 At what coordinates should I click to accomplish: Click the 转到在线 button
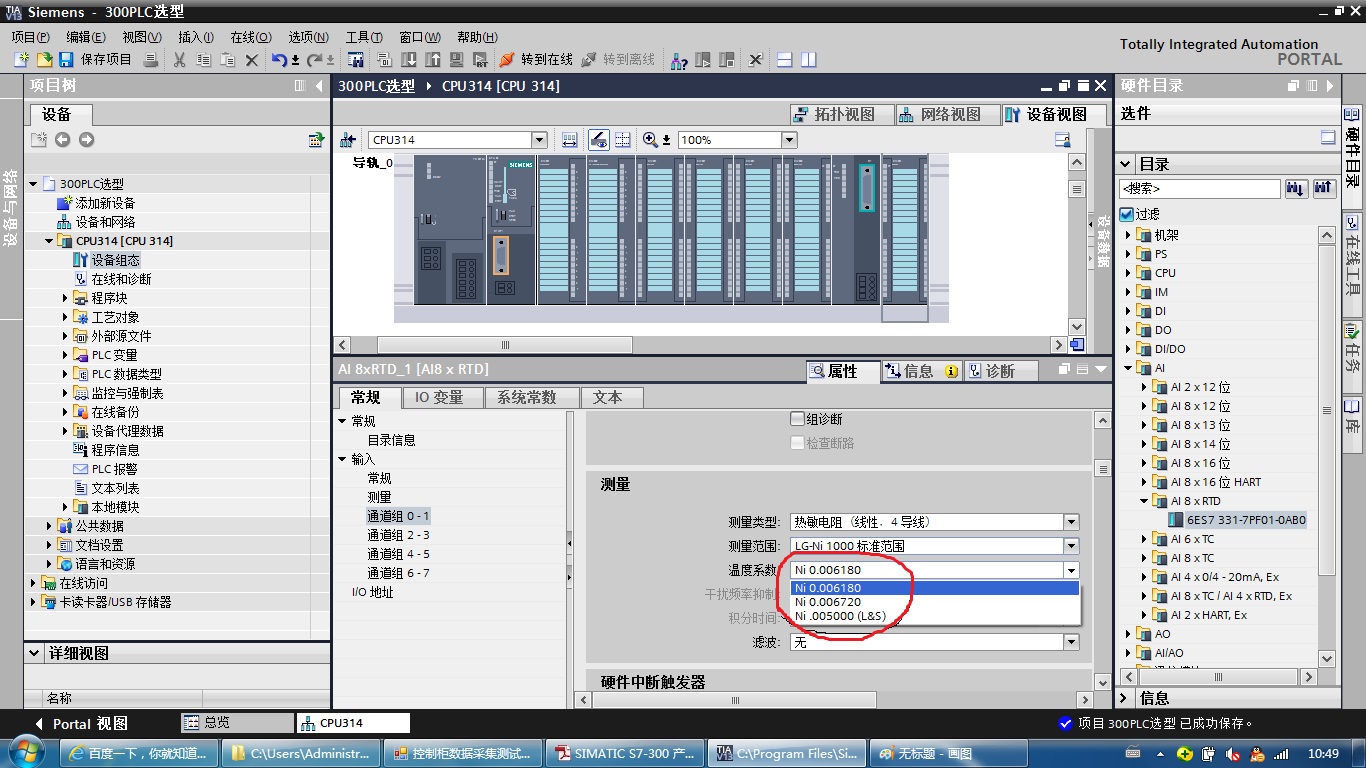click(536, 60)
